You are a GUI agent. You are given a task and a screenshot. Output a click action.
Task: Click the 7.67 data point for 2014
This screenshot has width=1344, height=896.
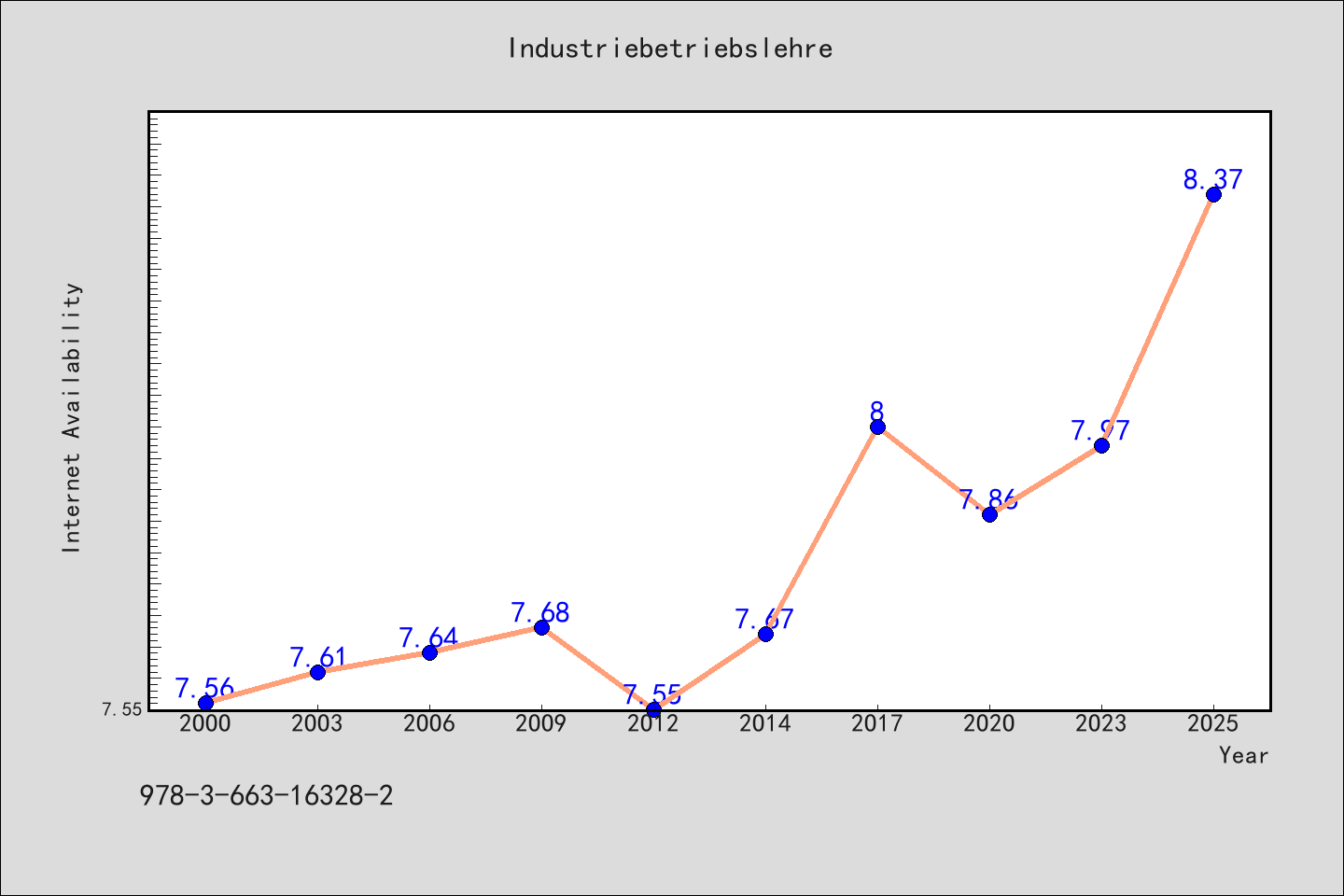pyautogui.click(x=765, y=634)
